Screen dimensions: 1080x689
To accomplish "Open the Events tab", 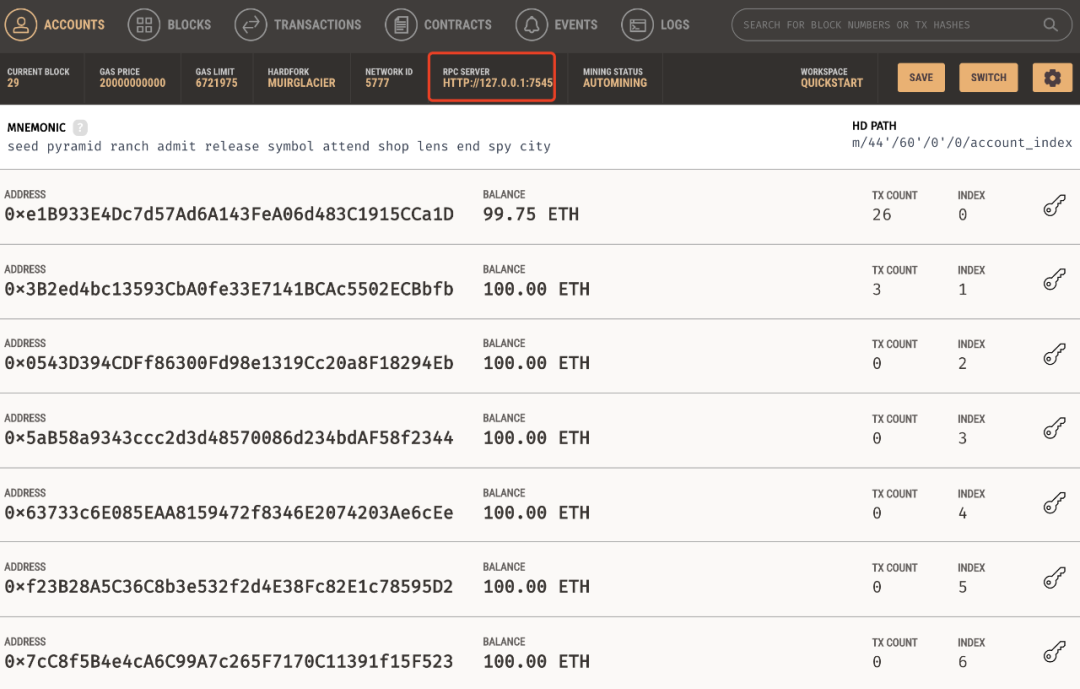I will click(556, 25).
